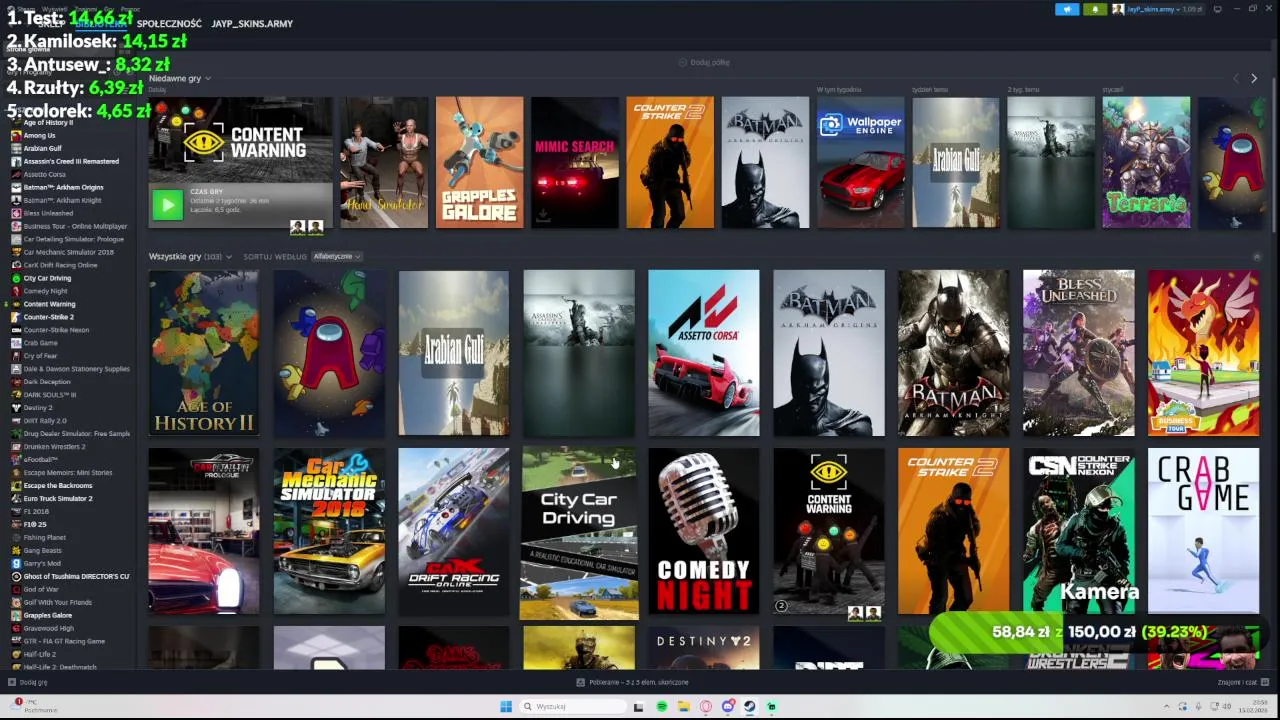Open Assetto Corsa game cover
Screen dimensions: 1280x720
(704, 353)
